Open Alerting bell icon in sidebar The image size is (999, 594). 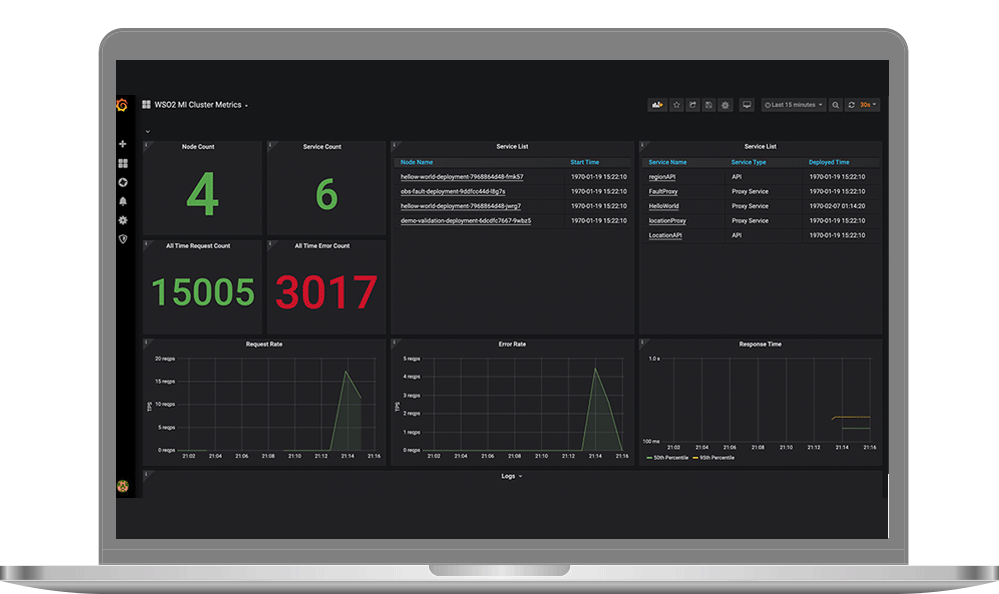click(x=123, y=201)
